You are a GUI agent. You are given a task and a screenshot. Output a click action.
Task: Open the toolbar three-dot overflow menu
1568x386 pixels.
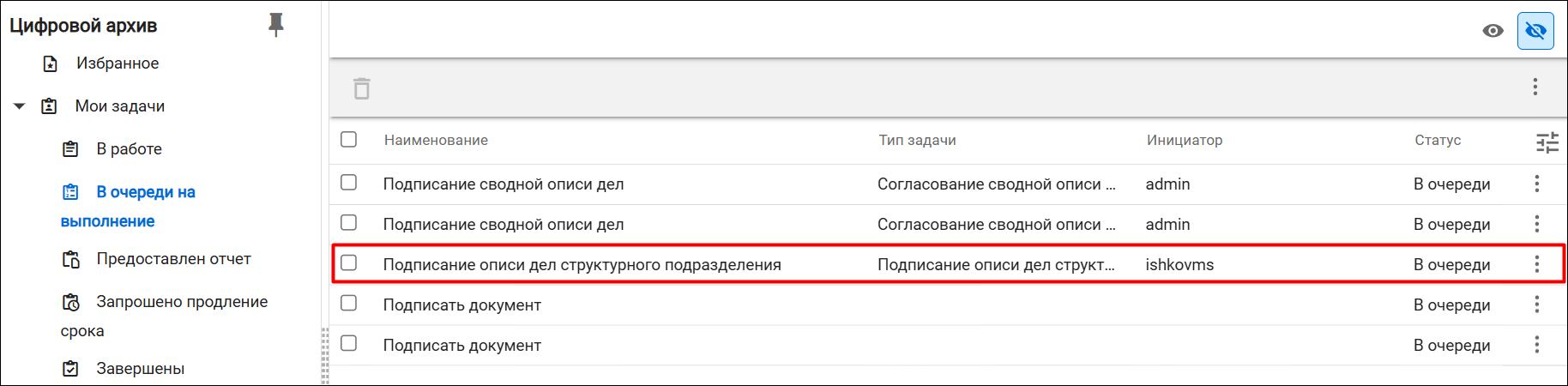1535,87
